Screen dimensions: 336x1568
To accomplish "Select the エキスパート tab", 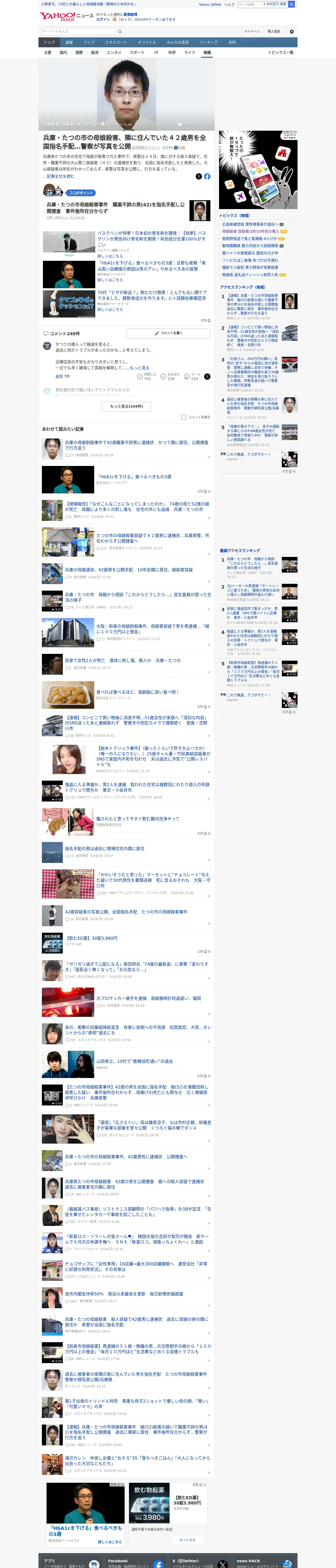I will (116, 42).
